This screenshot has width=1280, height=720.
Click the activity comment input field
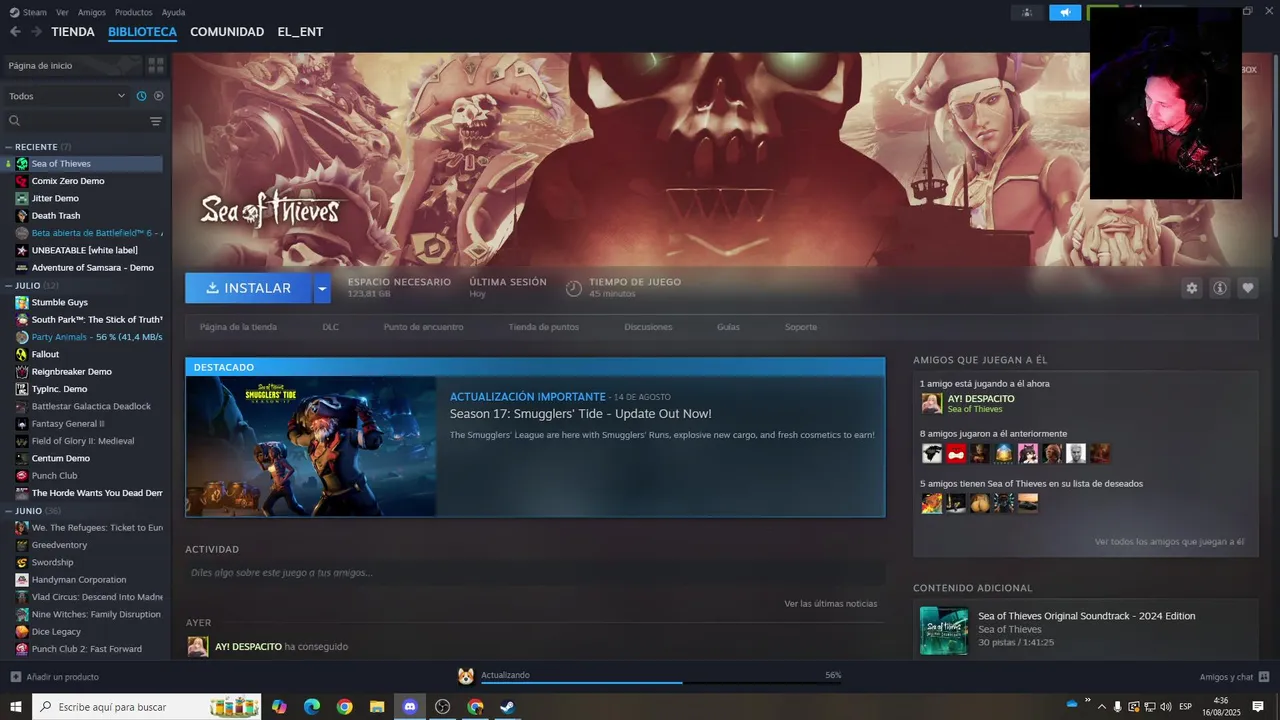coord(535,573)
